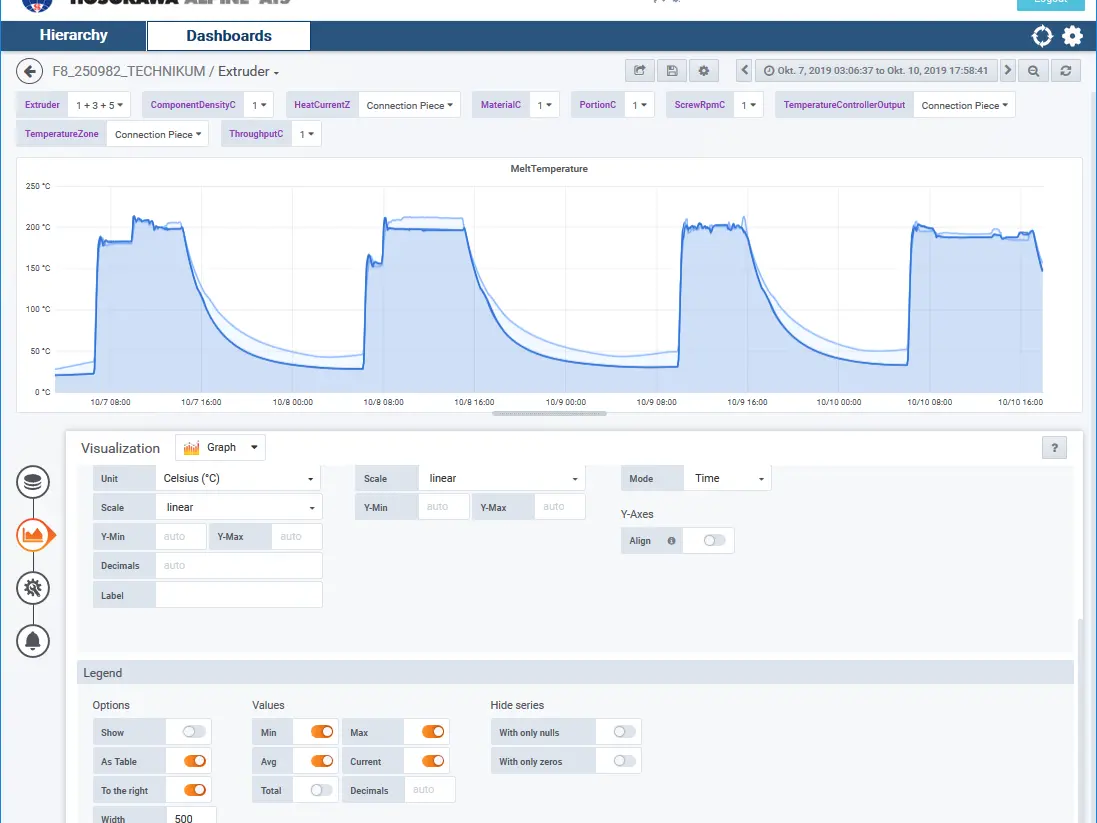Image resolution: width=1097 pixels, height=823 pixels.
Task: Switch to the Dashboards tab
Action: point(229,36)
